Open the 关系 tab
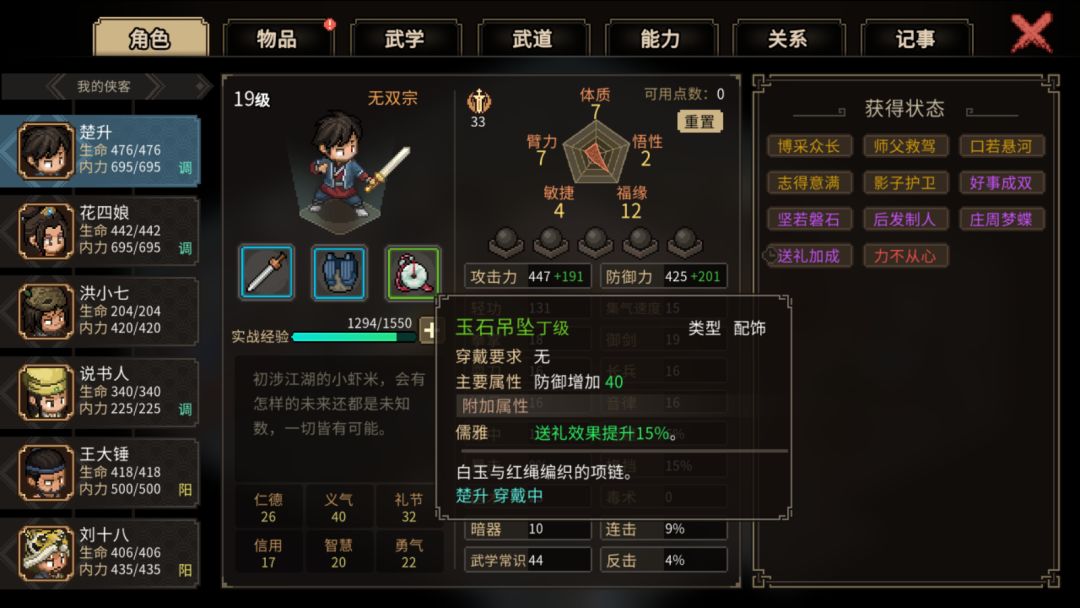 [x=787, y=39]
